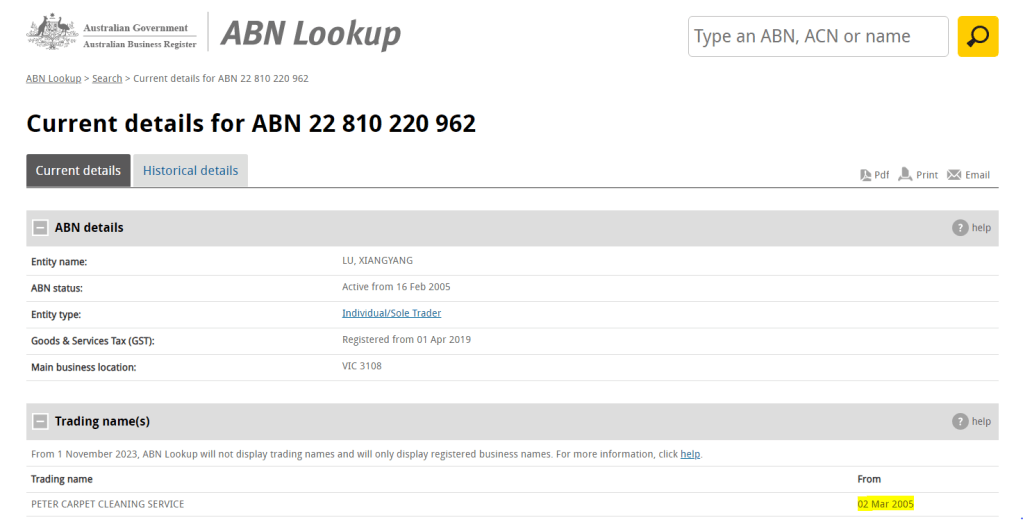Screen dimensions: 1023x529
Task: Click the highlighted 02 Mar 2005 date
Action: pos(885,504)
